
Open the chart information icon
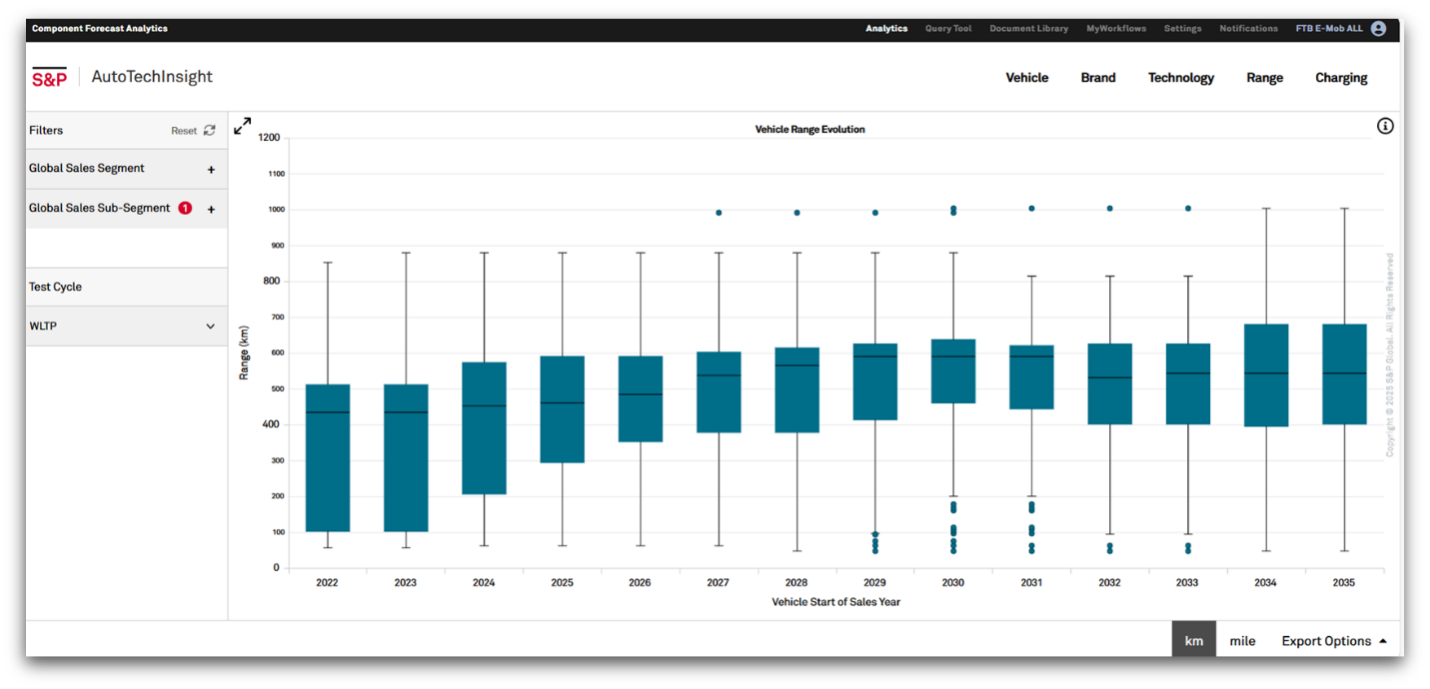1385,126
